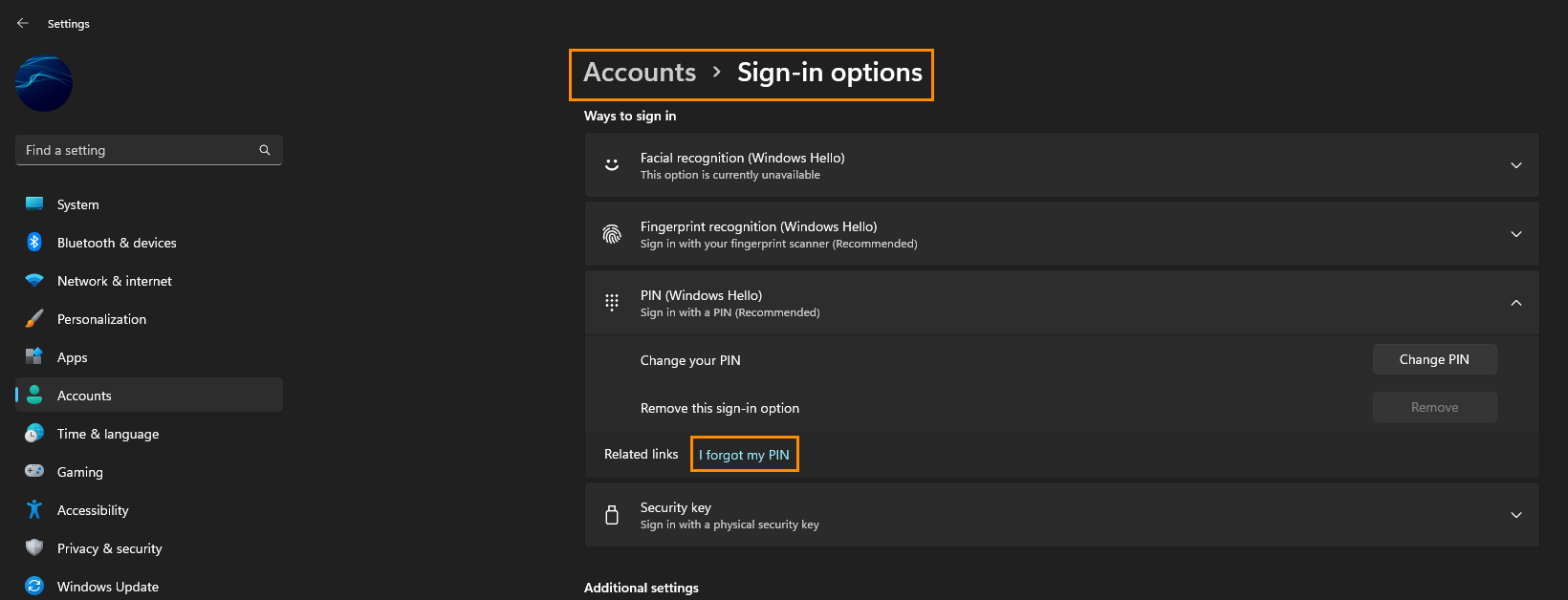Go to Windows Update

149,587
